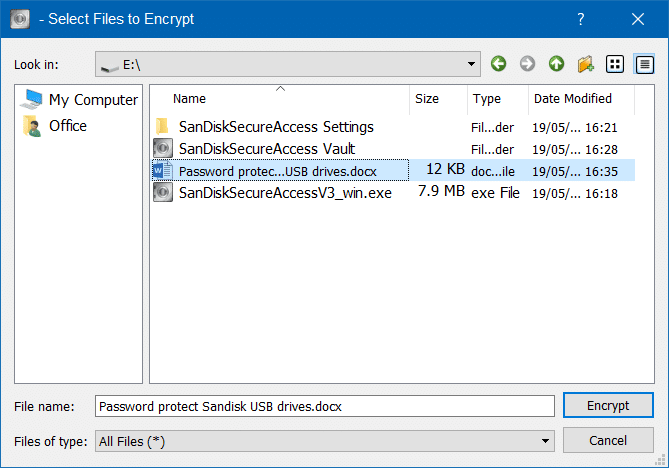Open the Office sidebar location
The width and height of the screenshot is (669, 468).
[55, 126]
